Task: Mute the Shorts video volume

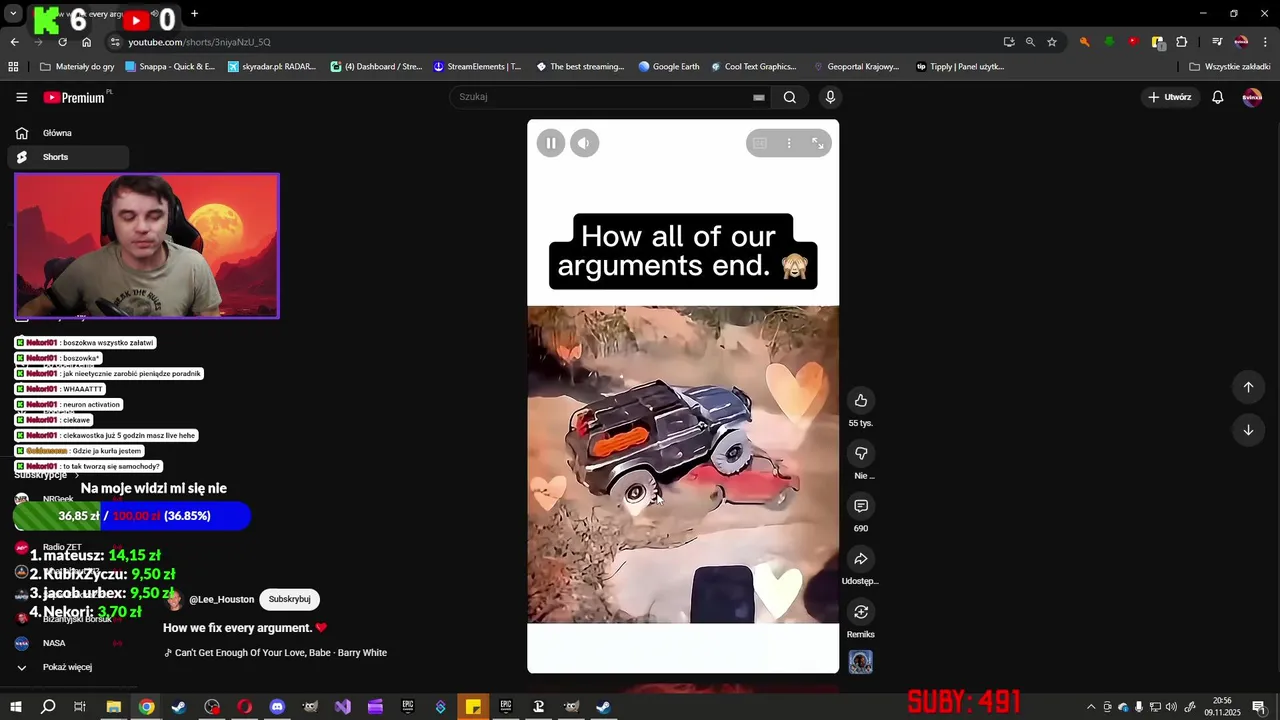Action: [x=584, y=143]
